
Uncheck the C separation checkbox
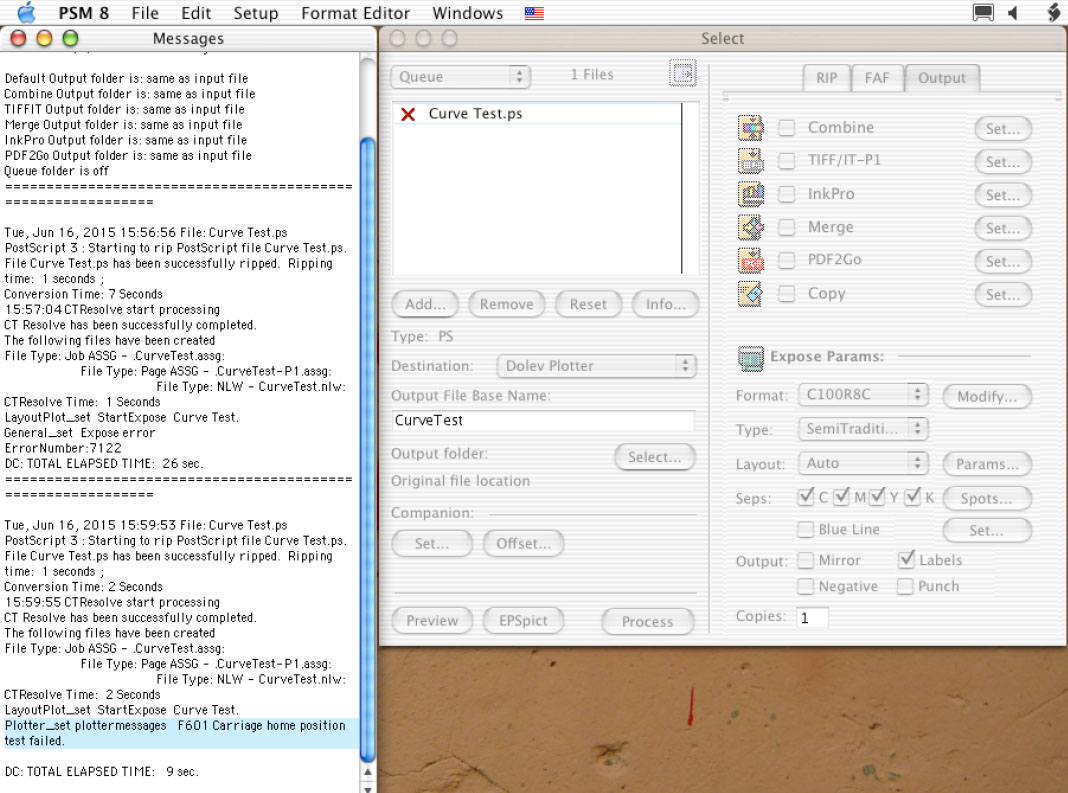click(x=806, y=497)
